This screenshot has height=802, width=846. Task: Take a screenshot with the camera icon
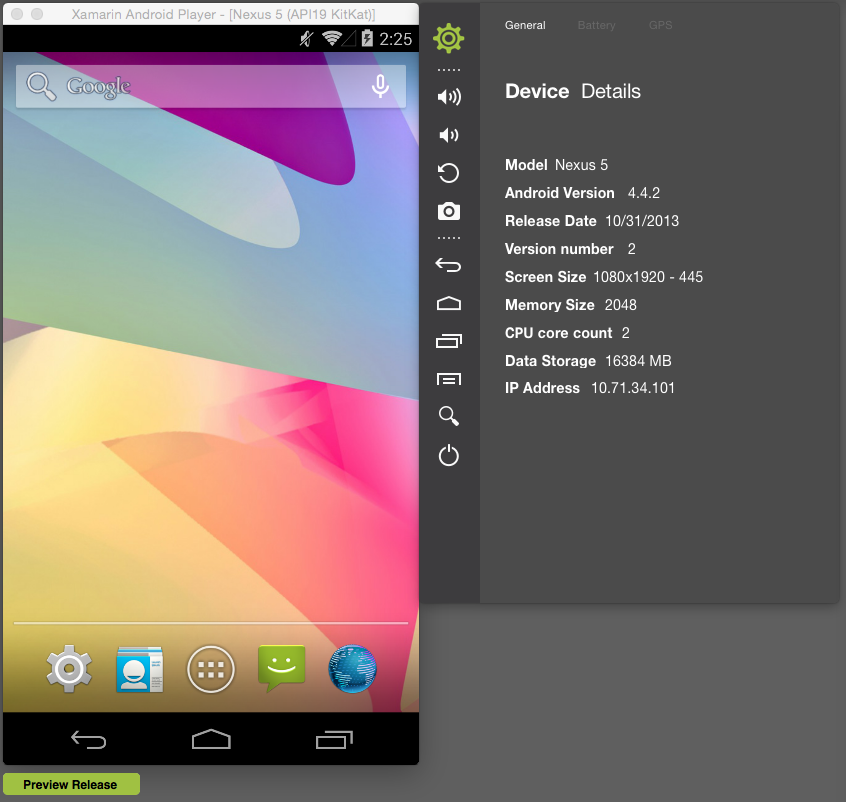(448, 211)
